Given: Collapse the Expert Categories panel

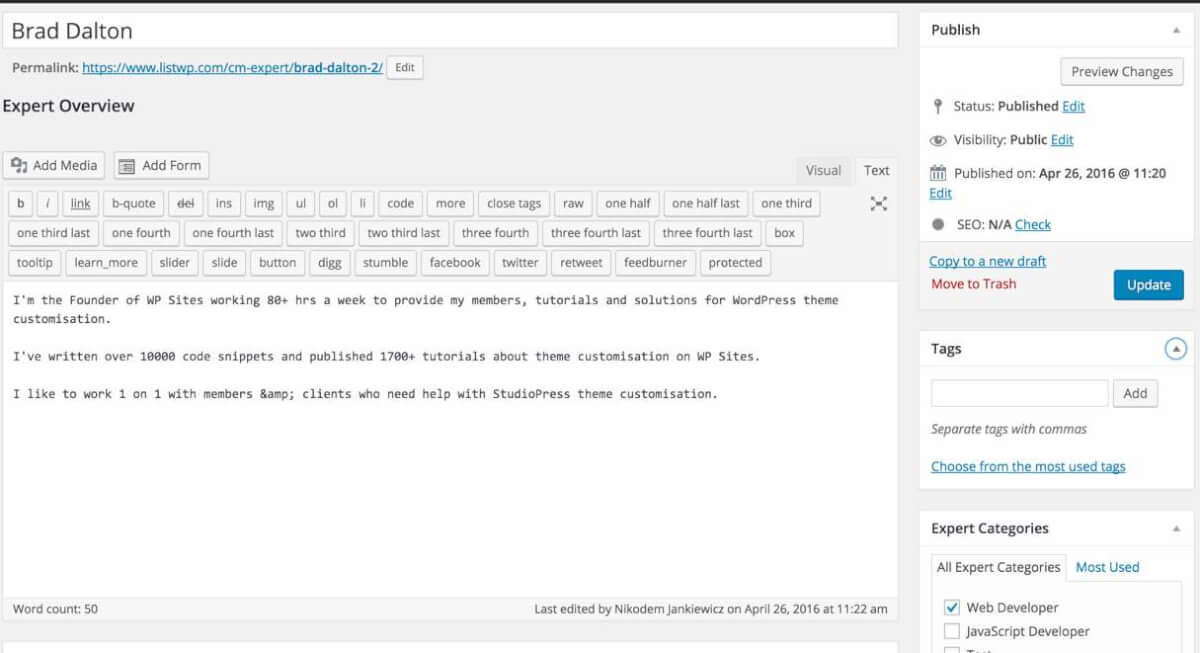Looking at the screenshot, I should tap(1176, 529).
